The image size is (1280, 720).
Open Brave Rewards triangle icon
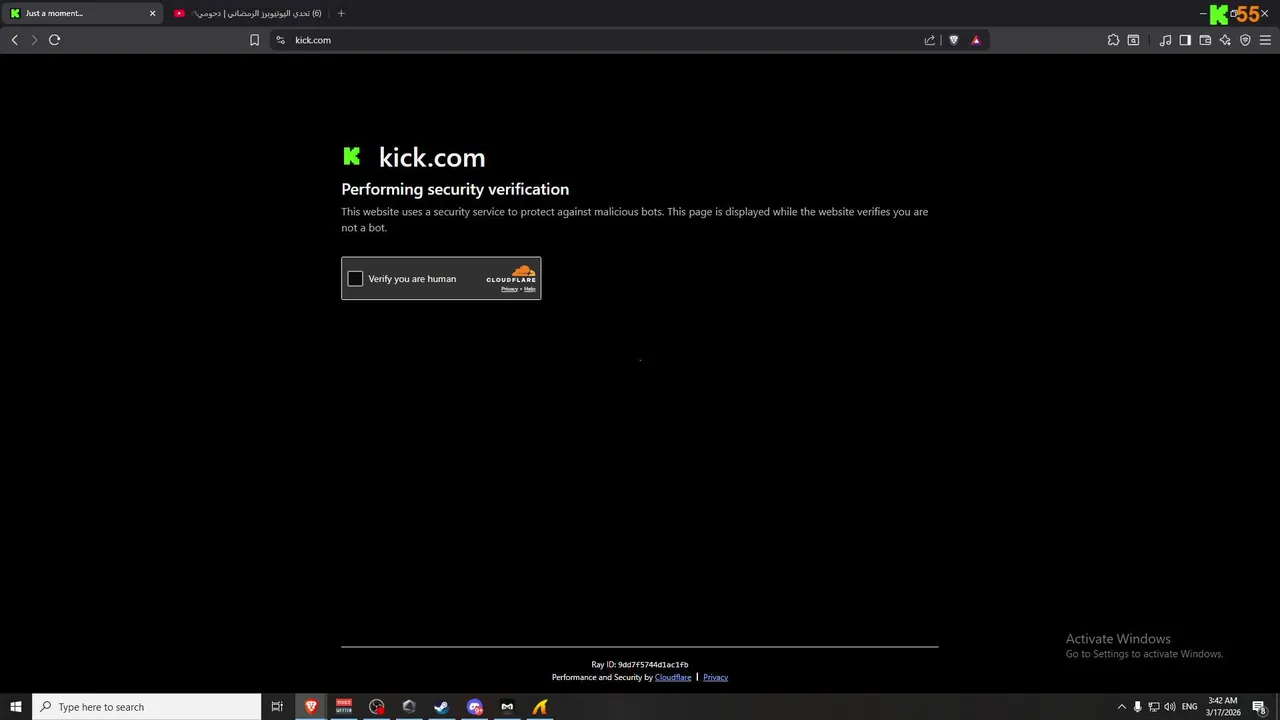976,40
